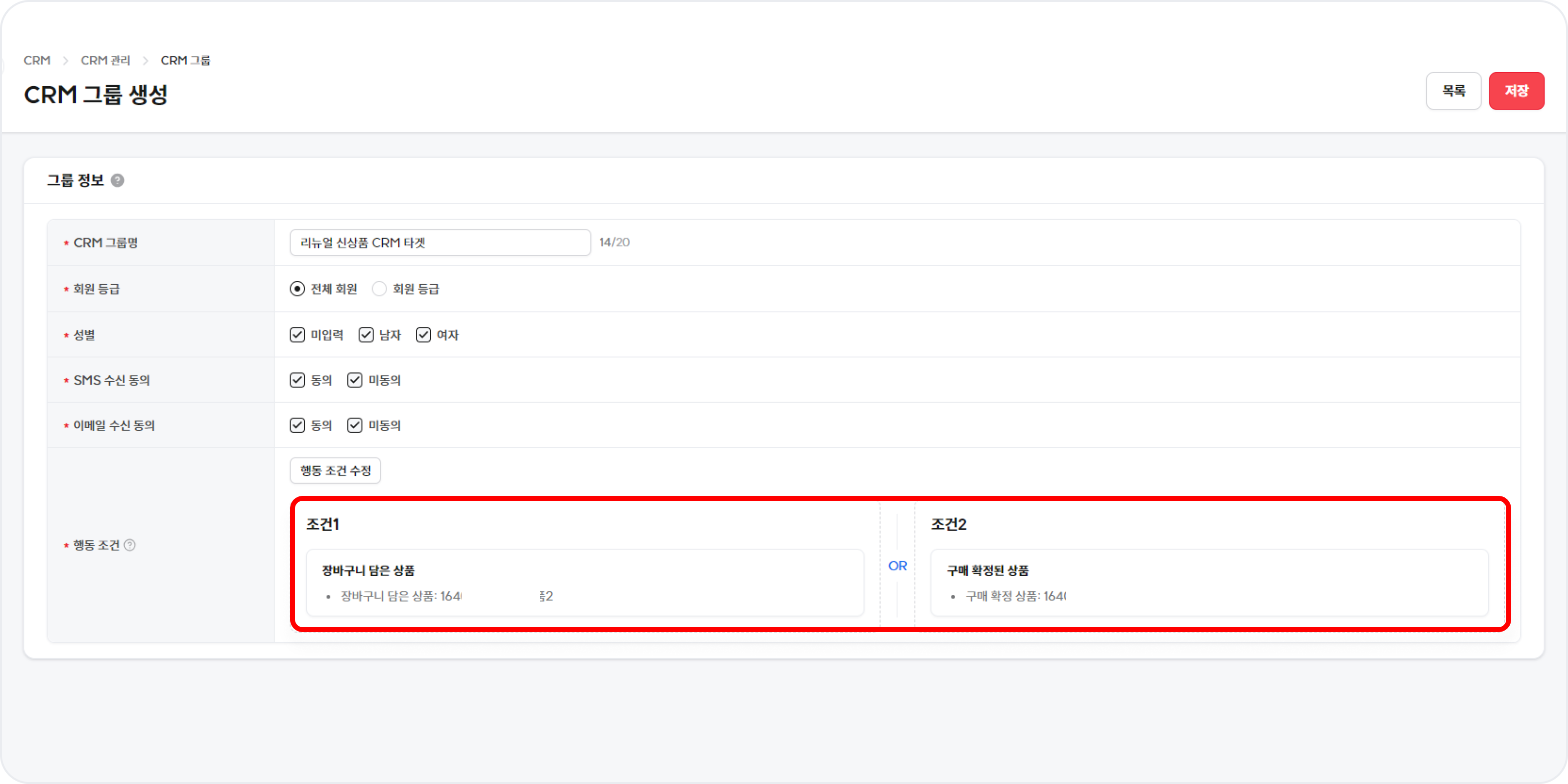Click the help icon beside 행동 조건
The height and width of the screenshot is (784, 1568).
click(x=130, y=545)
